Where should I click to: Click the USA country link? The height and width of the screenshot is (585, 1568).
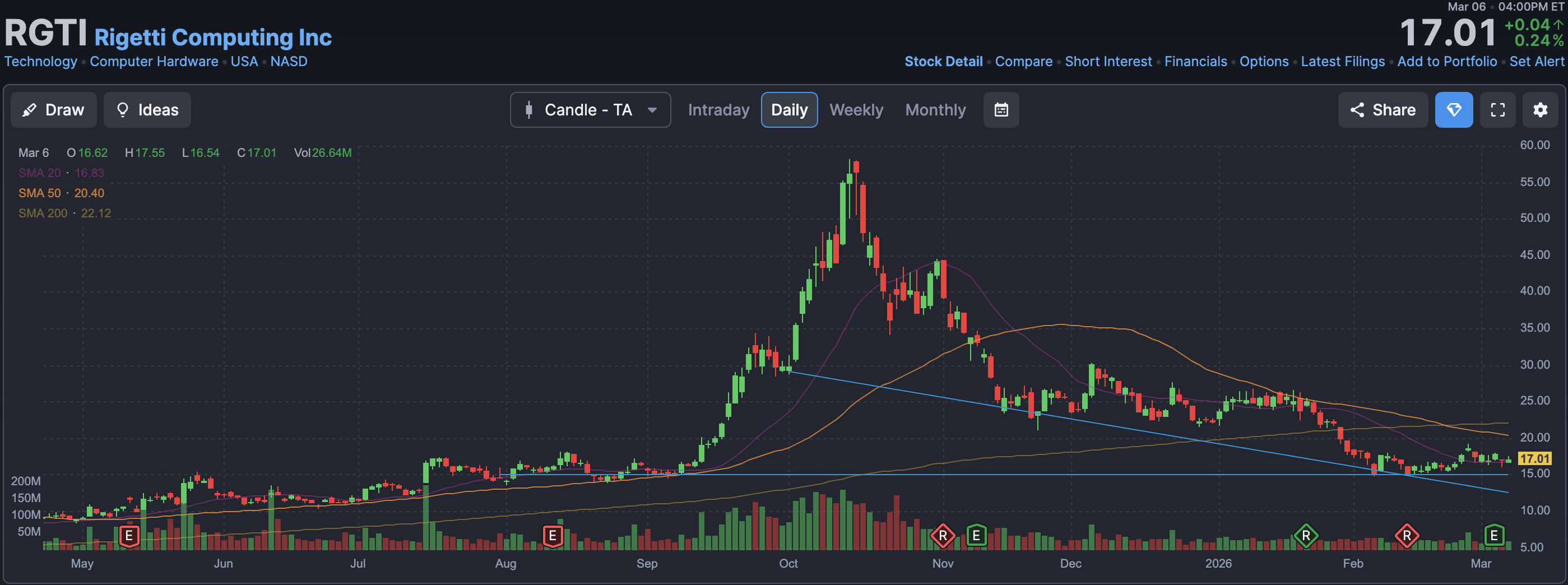click(x=244, y=62)
